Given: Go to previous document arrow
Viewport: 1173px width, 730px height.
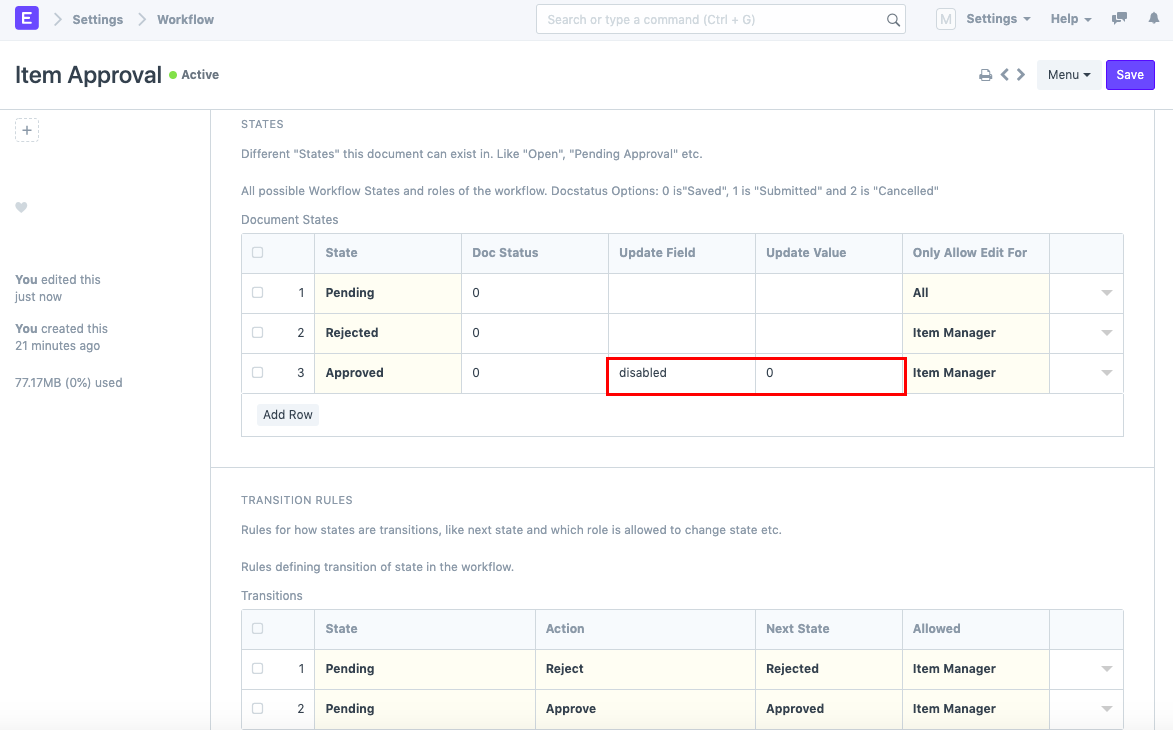Looking at the screenshot, I should (1005, 75).
